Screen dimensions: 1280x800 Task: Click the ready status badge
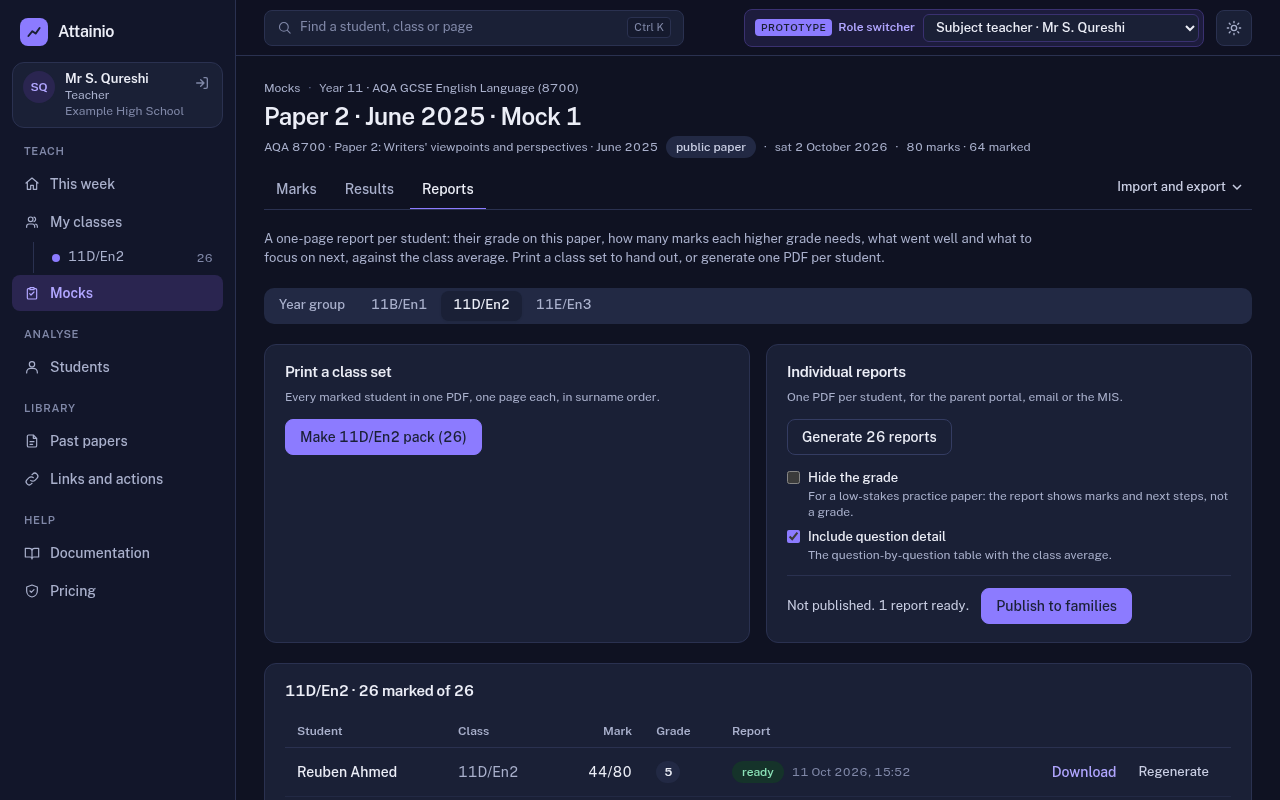[758, 772]
